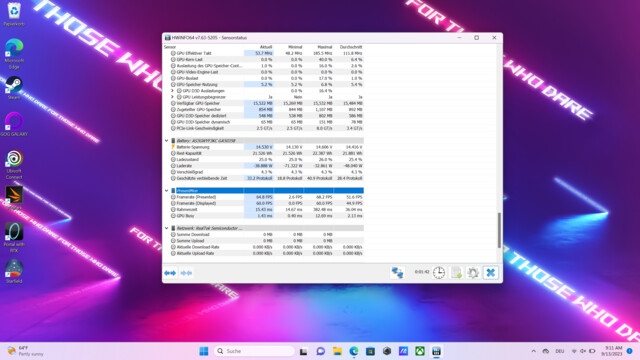The width and height of the screenshot is (640, 360).
Task: Click the sensor list vertical scrollbar thumb
Action: (x=499, y=230)
